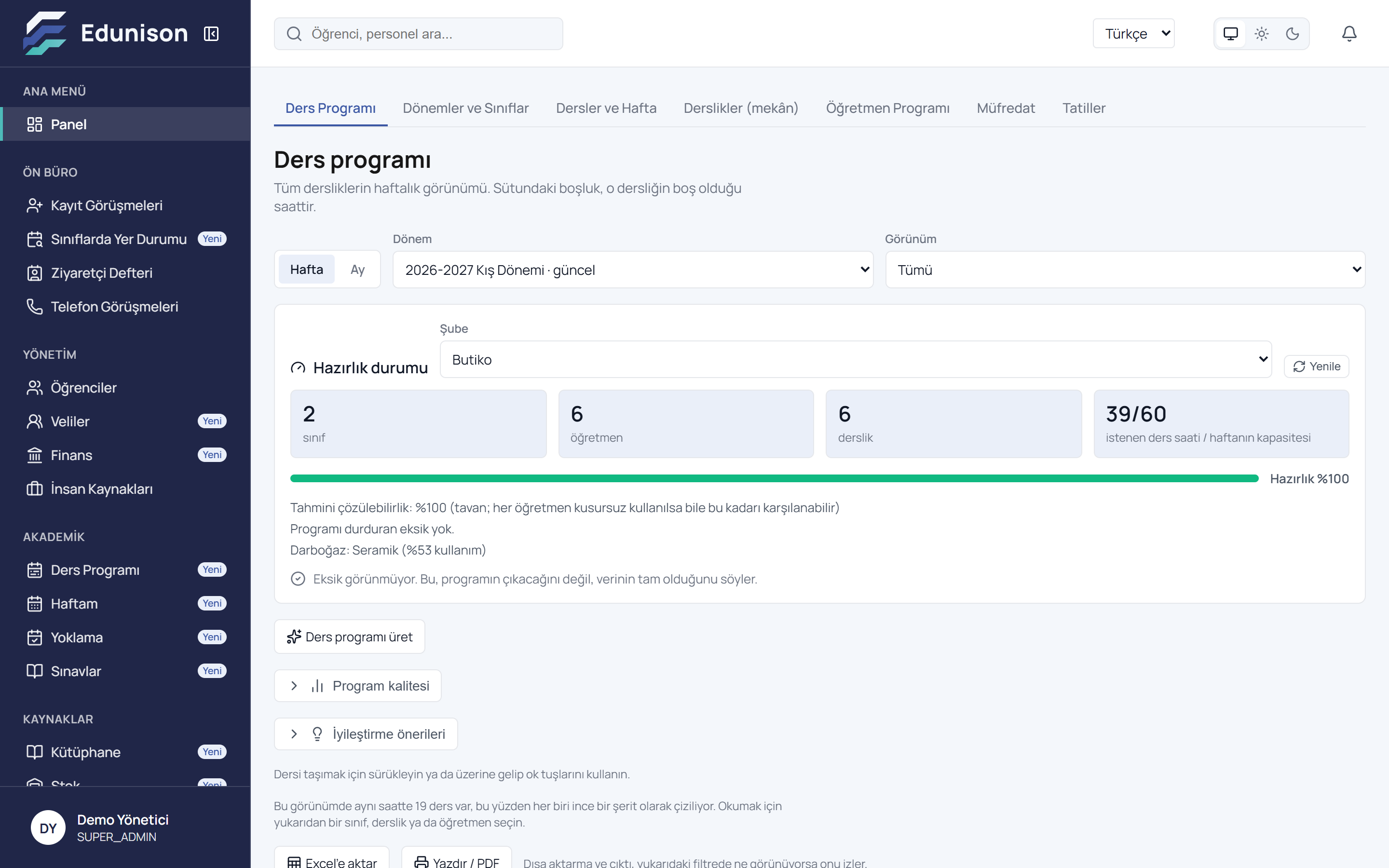The image size is (1389, 868).
Task: Switch to Müfredat tab
Action: 1006,108
